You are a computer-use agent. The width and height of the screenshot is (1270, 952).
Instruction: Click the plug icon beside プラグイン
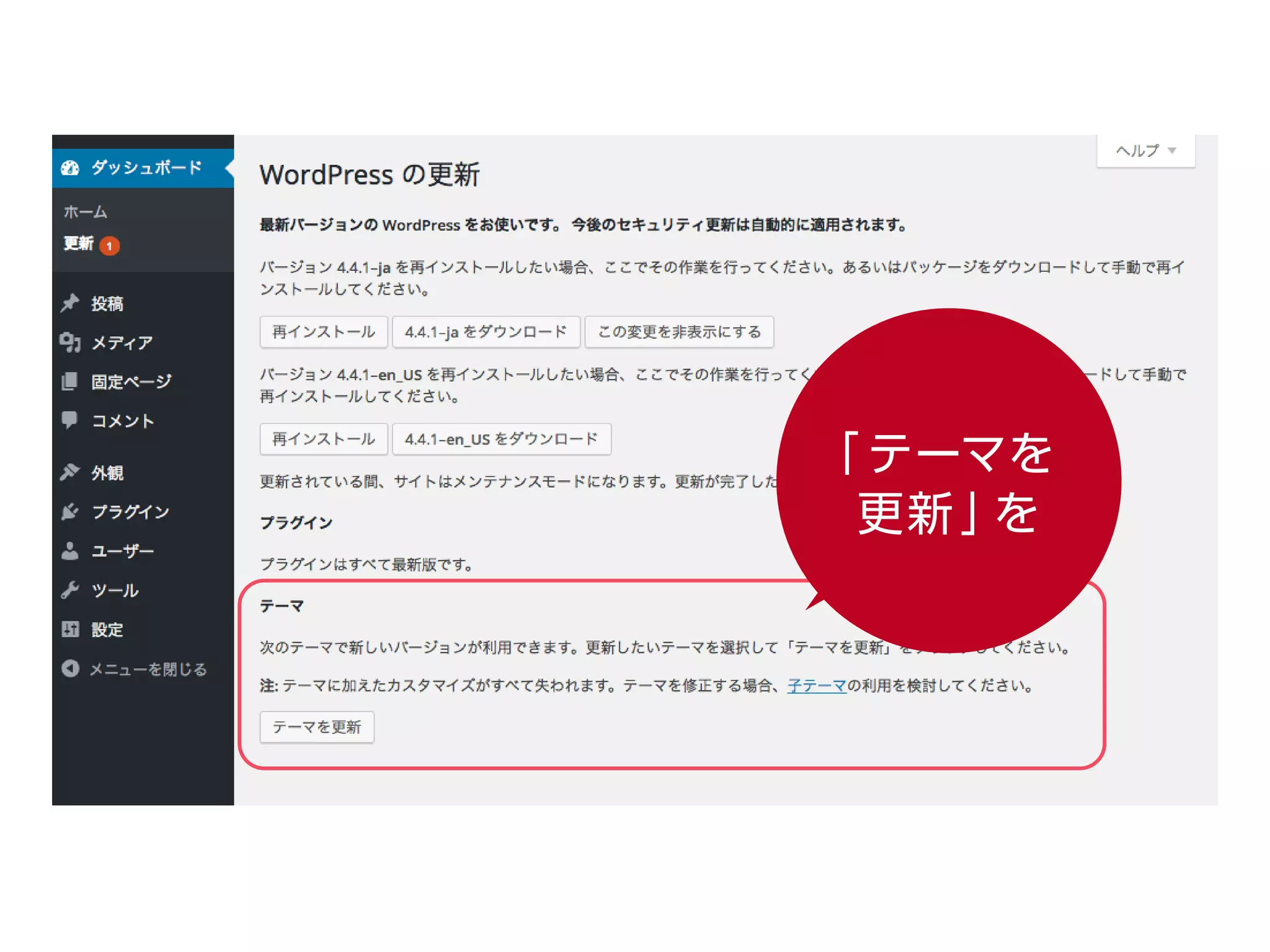[70, 511]
